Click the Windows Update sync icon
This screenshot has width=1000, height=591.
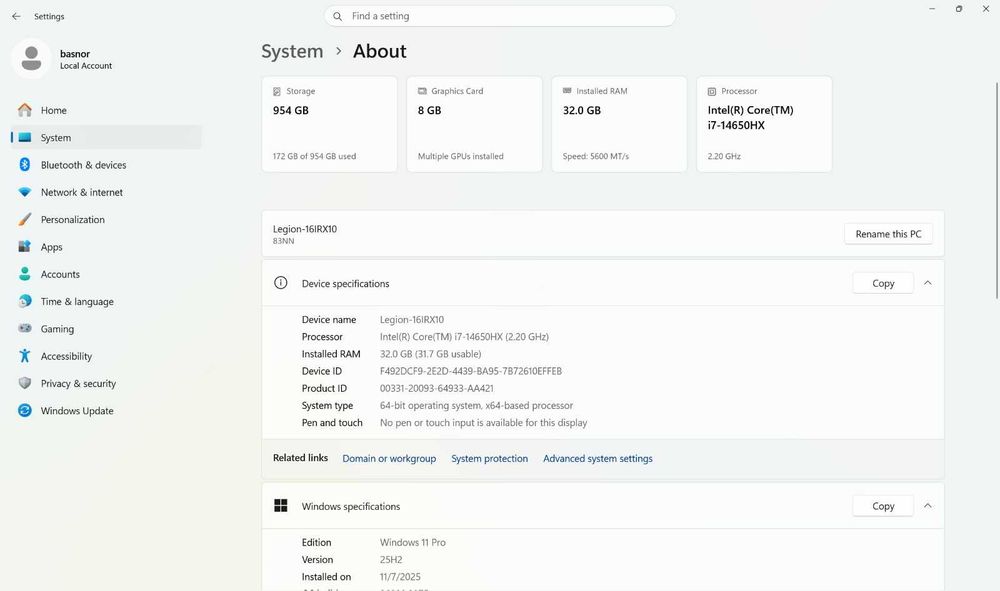[x=25, y=411]
